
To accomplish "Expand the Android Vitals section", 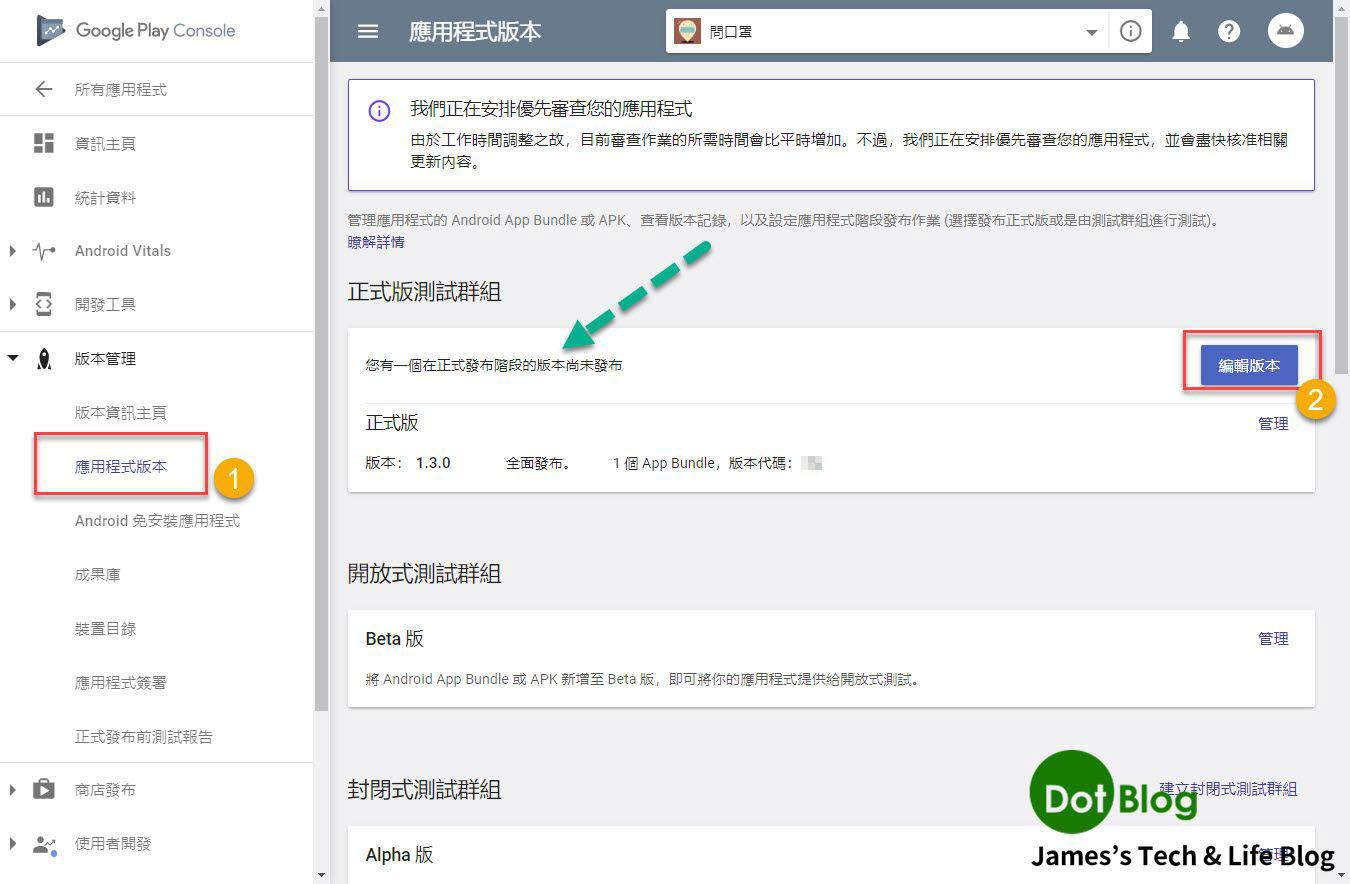I will tap(12, 251).
